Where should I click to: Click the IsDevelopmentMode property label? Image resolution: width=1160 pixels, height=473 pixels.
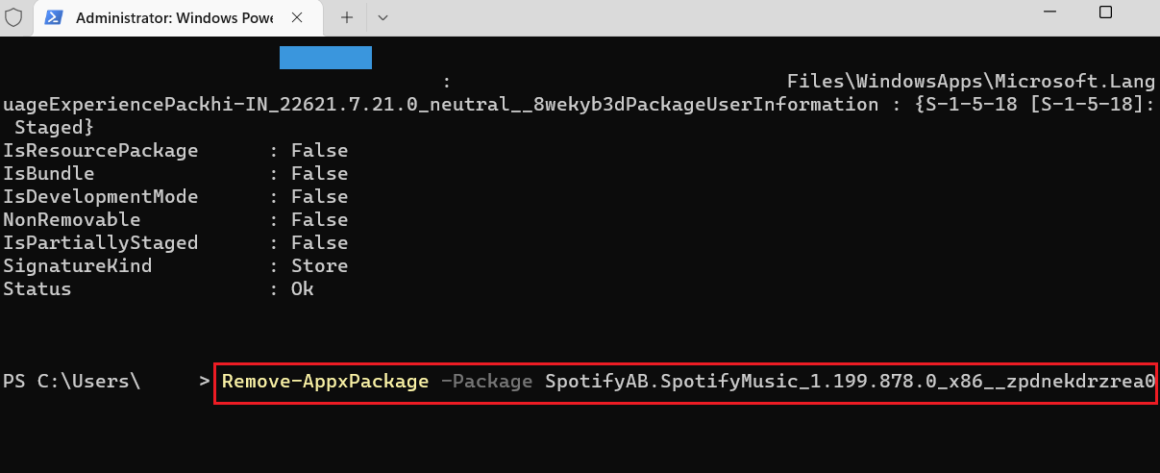100,197
